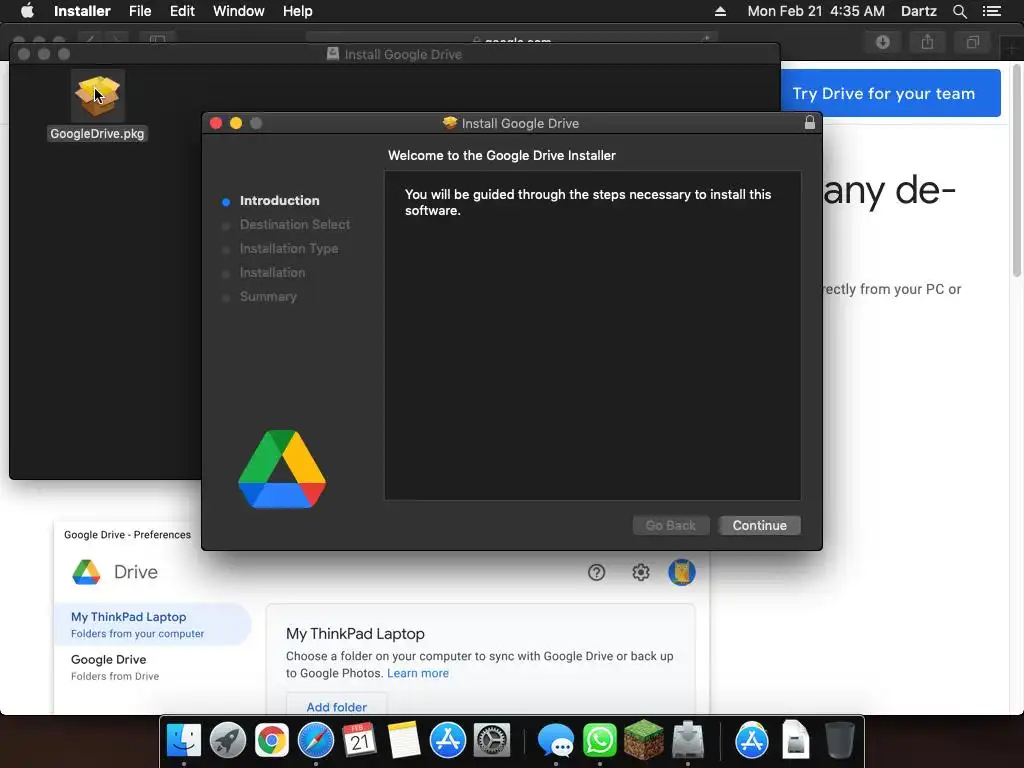Open the blue App Store icon beside Notes
Viewport: 1024px width, 768px height.
click(447, 740)
